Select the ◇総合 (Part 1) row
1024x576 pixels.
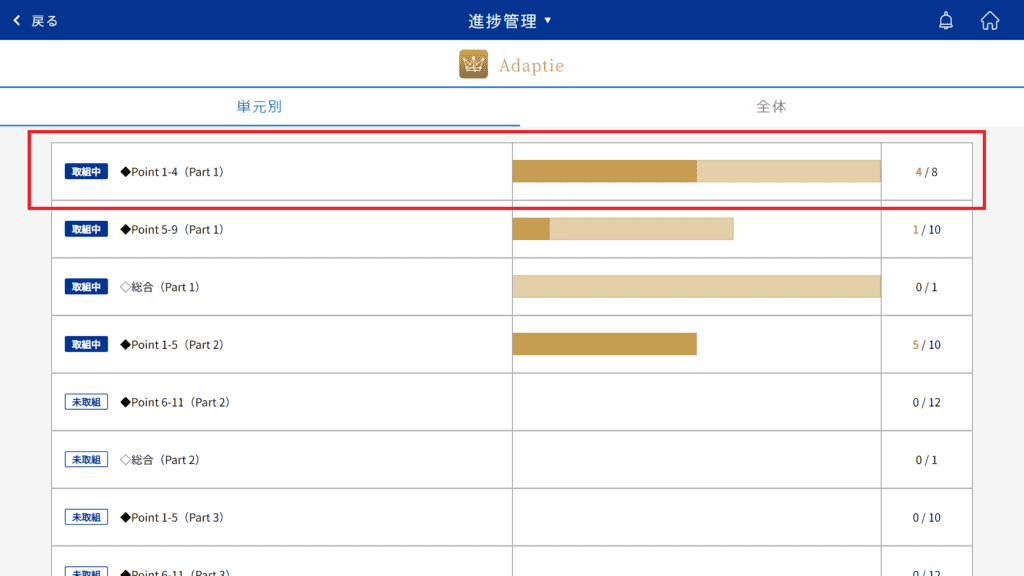512,287
